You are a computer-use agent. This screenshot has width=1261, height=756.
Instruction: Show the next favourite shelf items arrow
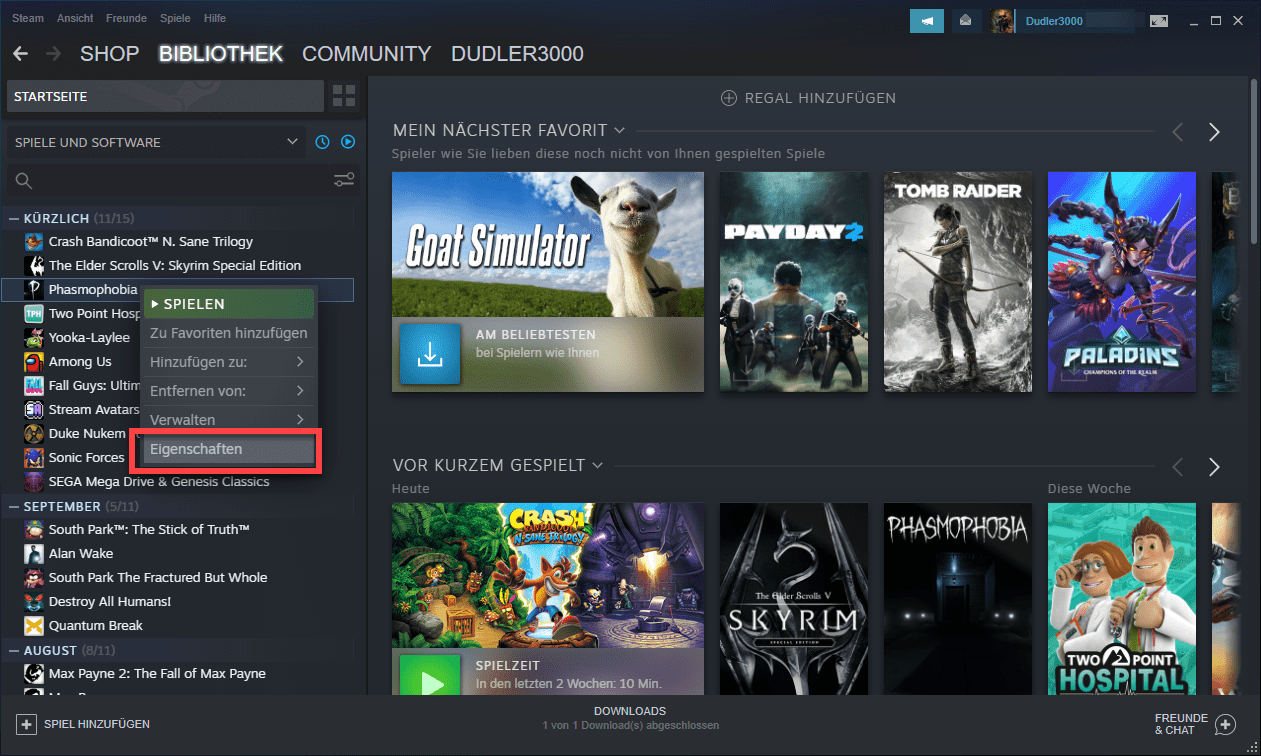1214,132
